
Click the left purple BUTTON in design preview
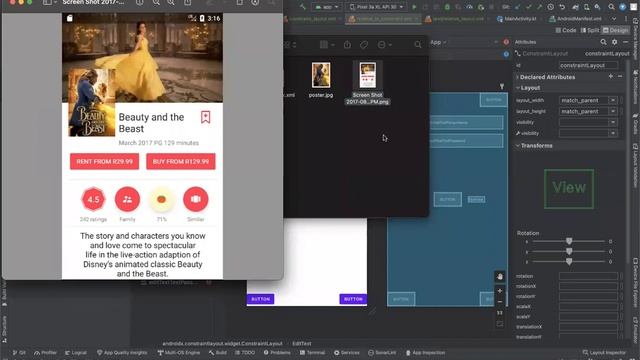[260, 299]
